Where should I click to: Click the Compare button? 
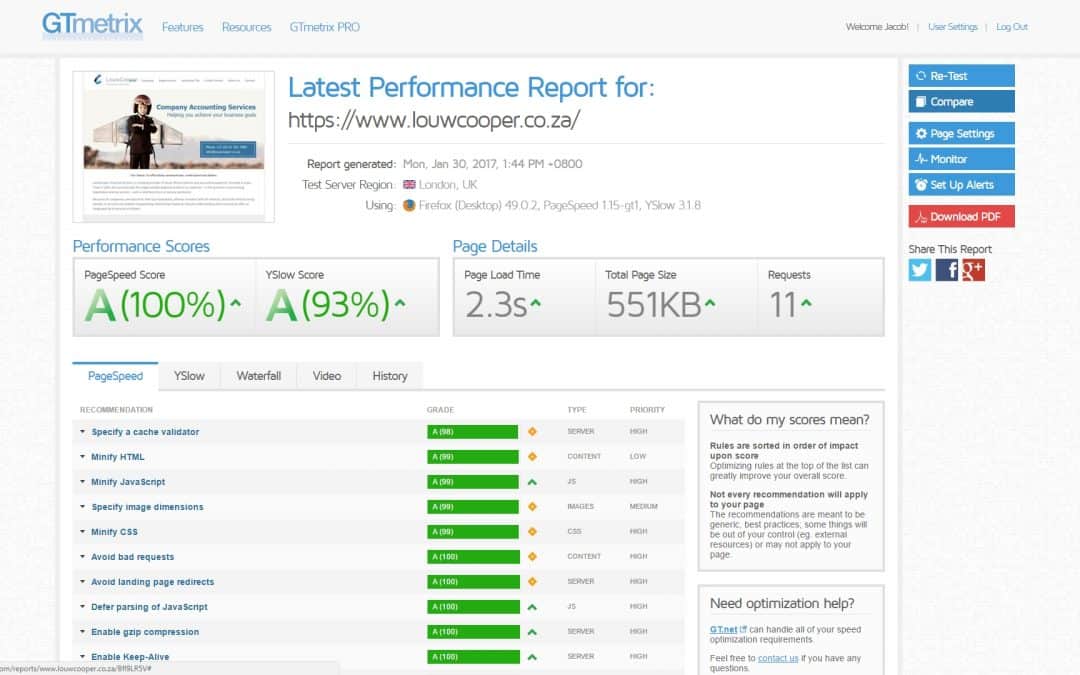961,102
